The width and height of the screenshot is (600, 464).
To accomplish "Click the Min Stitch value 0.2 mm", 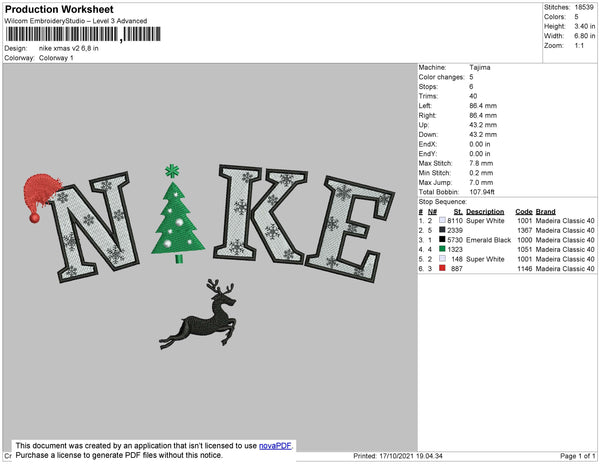I will 481,173.
